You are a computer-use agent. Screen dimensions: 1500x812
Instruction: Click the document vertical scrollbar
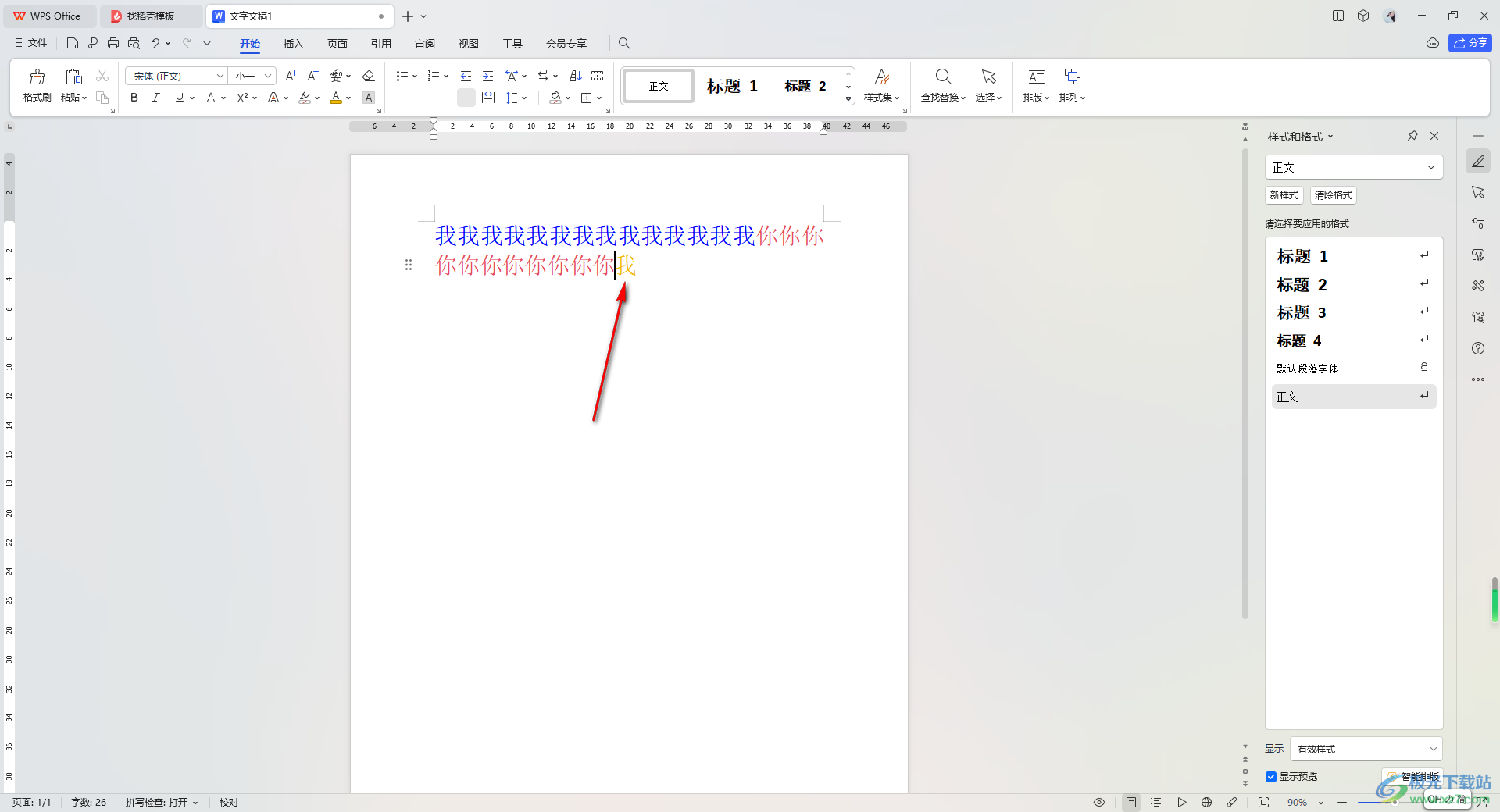click(1245, 383)
